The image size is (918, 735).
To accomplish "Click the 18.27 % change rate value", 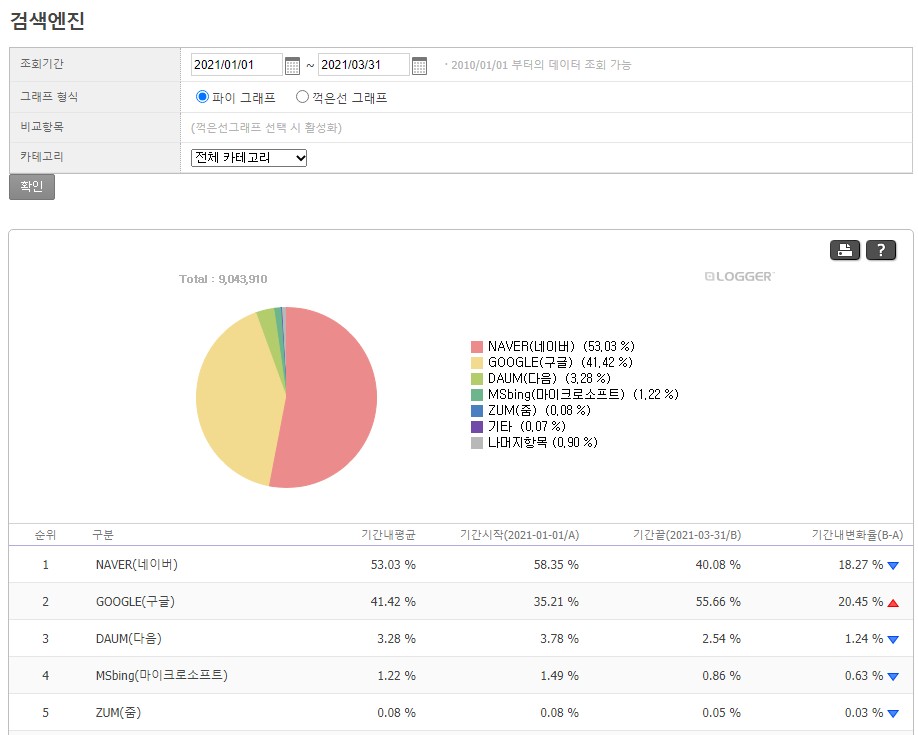I will tap(861, 565).
